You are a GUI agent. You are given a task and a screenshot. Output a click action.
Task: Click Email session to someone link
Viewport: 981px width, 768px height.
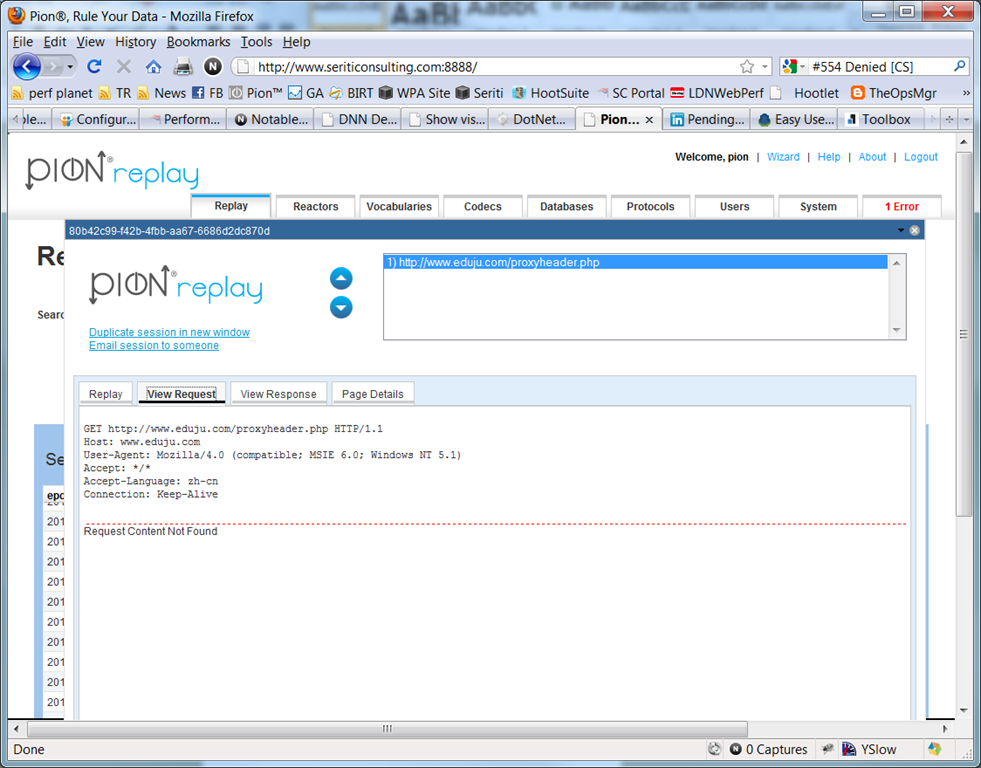click(154, 345)
